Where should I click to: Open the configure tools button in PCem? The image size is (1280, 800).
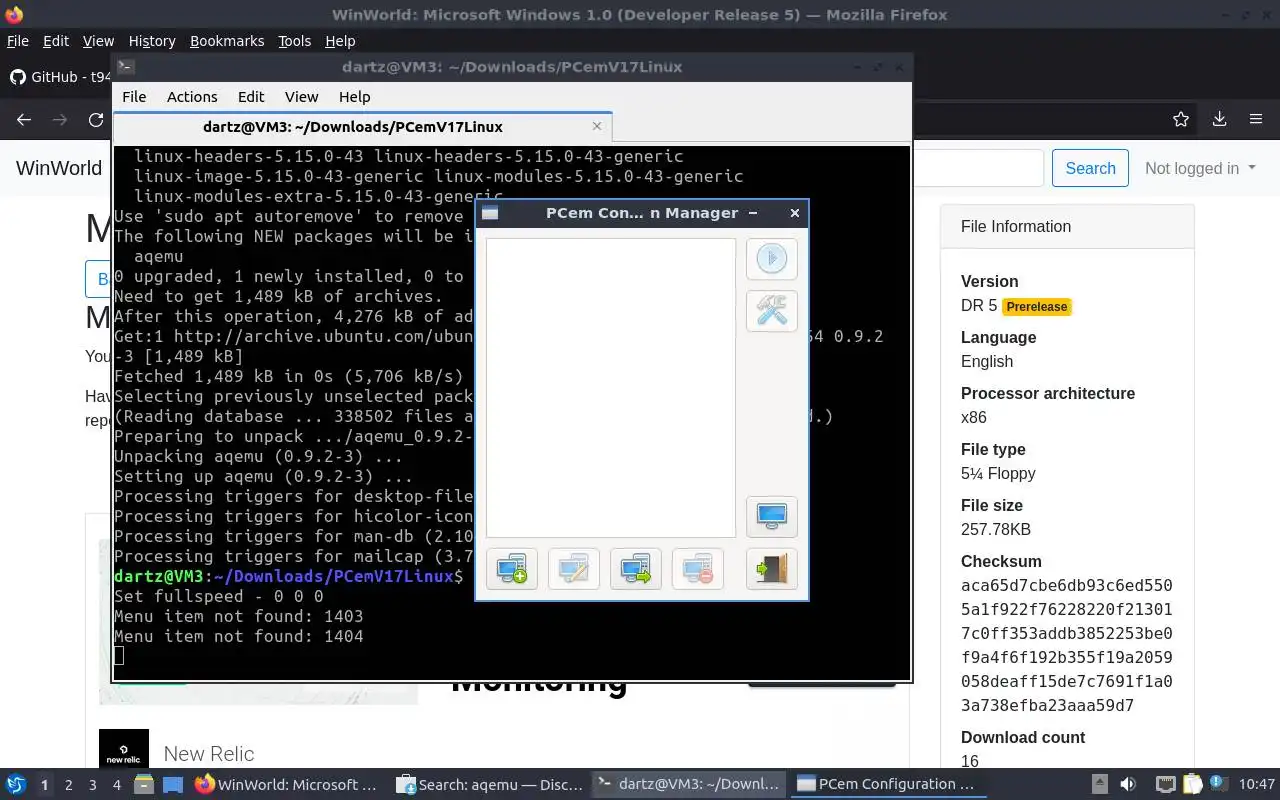point(771,311)
